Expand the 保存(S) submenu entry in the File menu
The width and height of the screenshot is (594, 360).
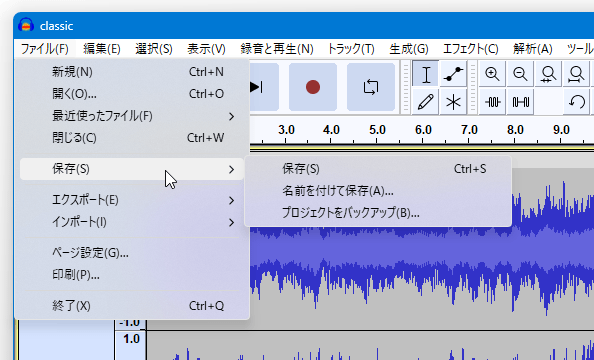click(x=132, y=169)
